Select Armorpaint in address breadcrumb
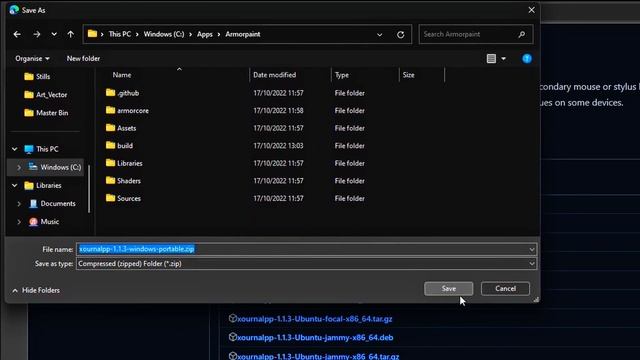Viewport: 640px width, 360px height. tap(242, 34)
